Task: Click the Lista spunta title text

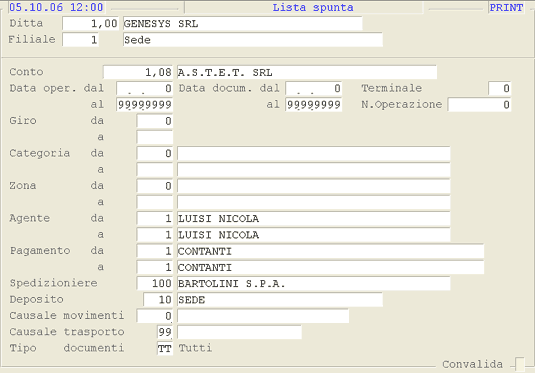Action: click(313, 7)
